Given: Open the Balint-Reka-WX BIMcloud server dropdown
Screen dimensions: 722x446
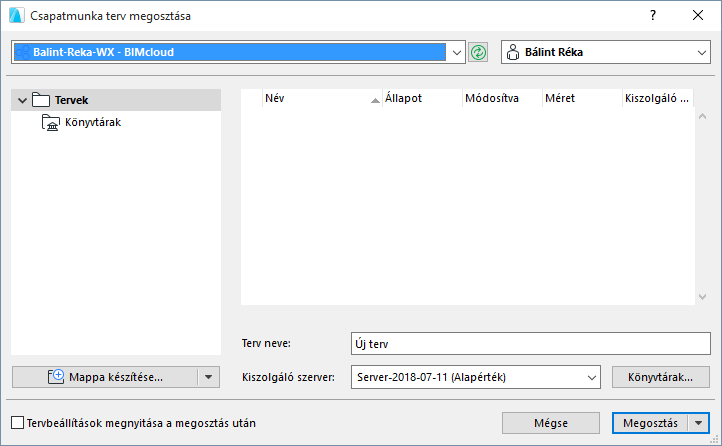Looking at the screenshot, I should pyautogui.click(x=456, y=52).
